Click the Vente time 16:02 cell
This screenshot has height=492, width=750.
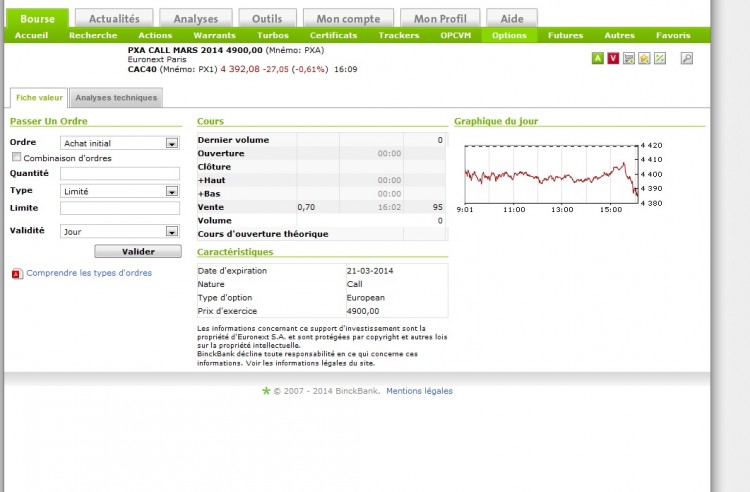(x=389, y=207)
